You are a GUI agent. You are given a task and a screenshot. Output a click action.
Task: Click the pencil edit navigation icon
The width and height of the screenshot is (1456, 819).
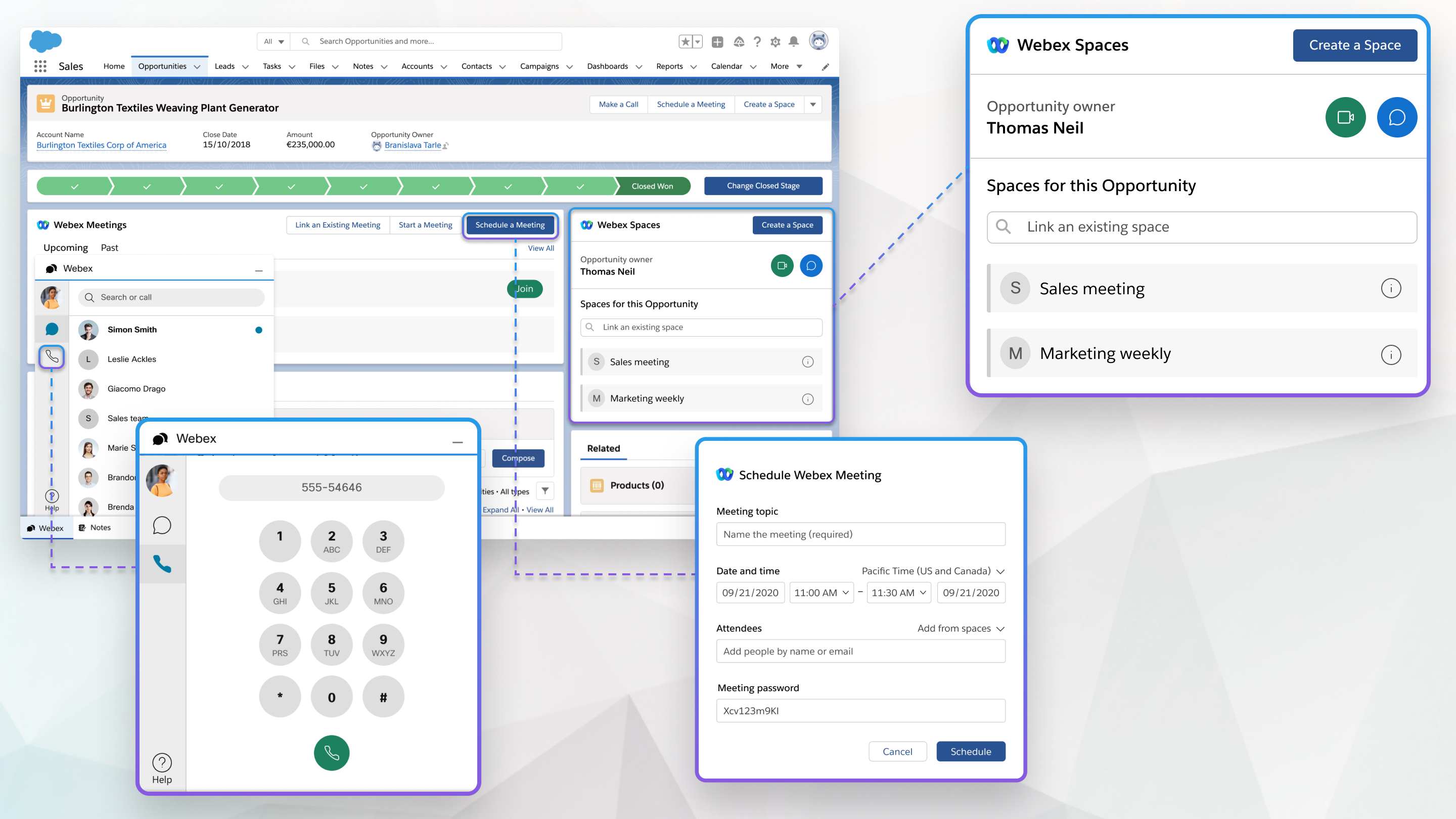tap(825, 67)
